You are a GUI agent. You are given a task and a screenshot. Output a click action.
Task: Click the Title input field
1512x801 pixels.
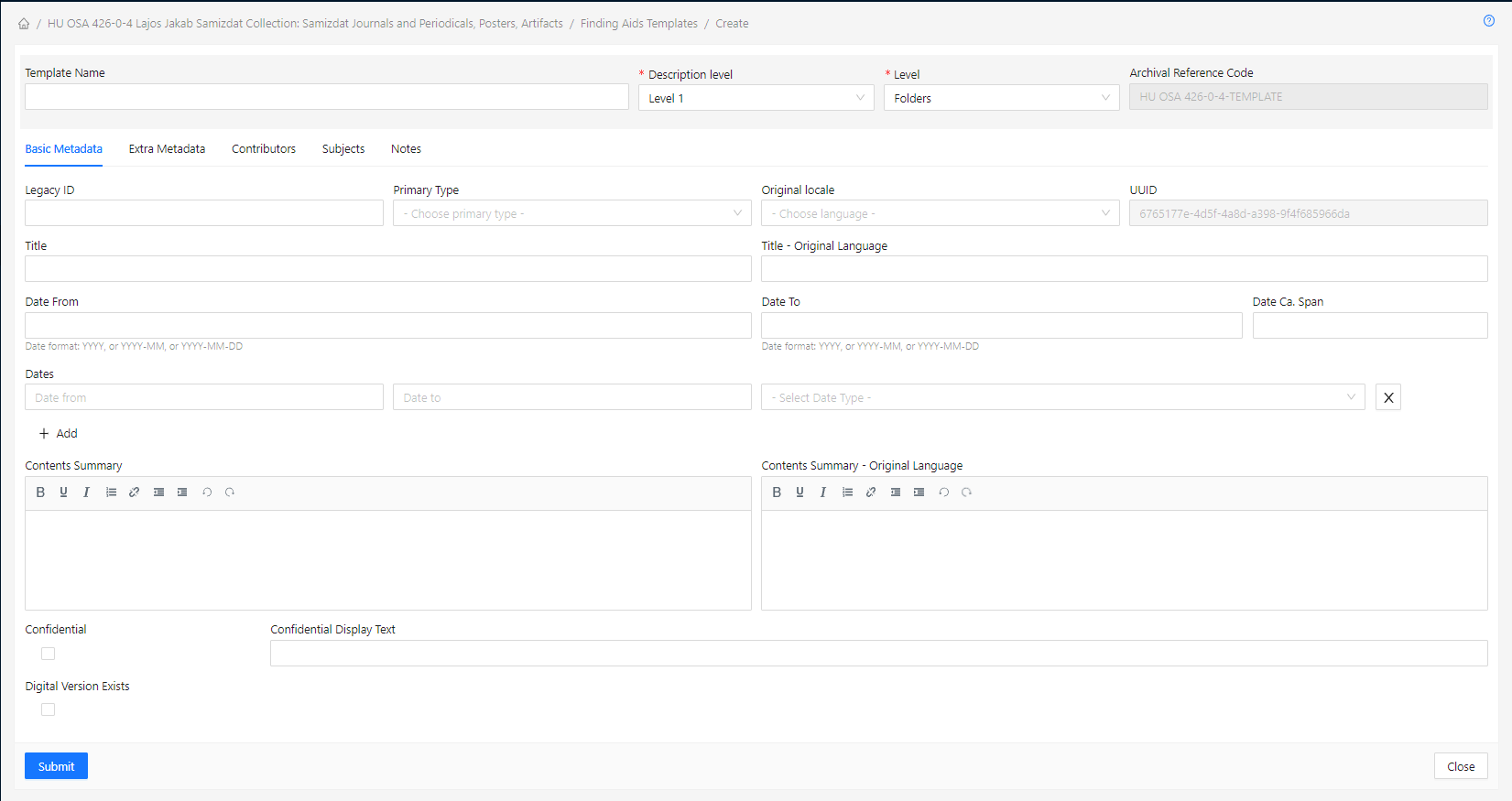(x=388, y=269)
